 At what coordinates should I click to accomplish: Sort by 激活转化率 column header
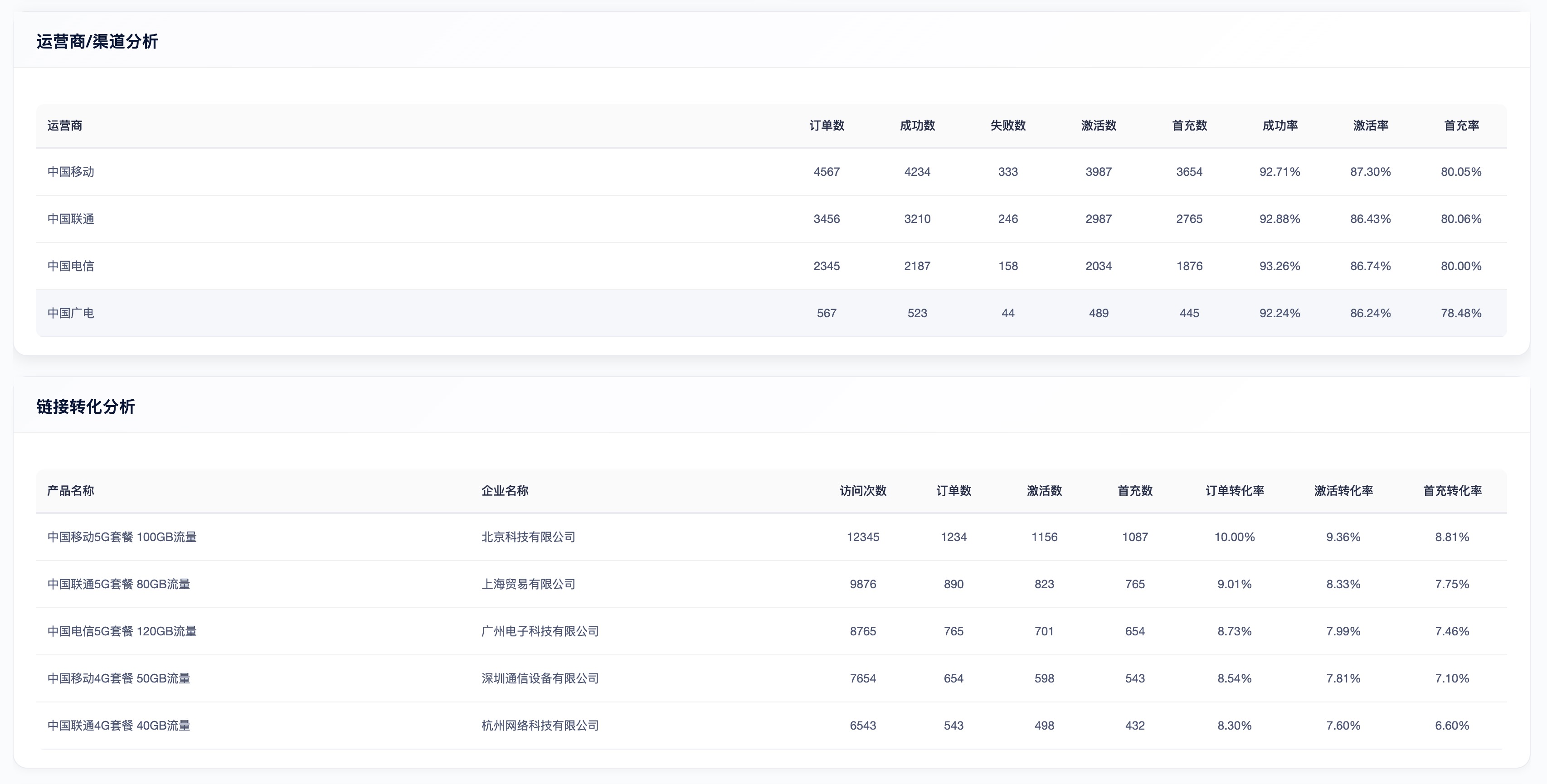click(1343, 490)
